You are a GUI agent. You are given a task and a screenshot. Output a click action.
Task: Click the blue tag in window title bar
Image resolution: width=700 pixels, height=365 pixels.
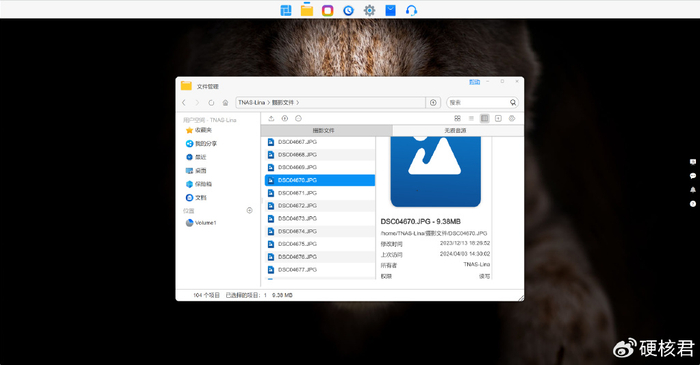click(x=475, y=82)
